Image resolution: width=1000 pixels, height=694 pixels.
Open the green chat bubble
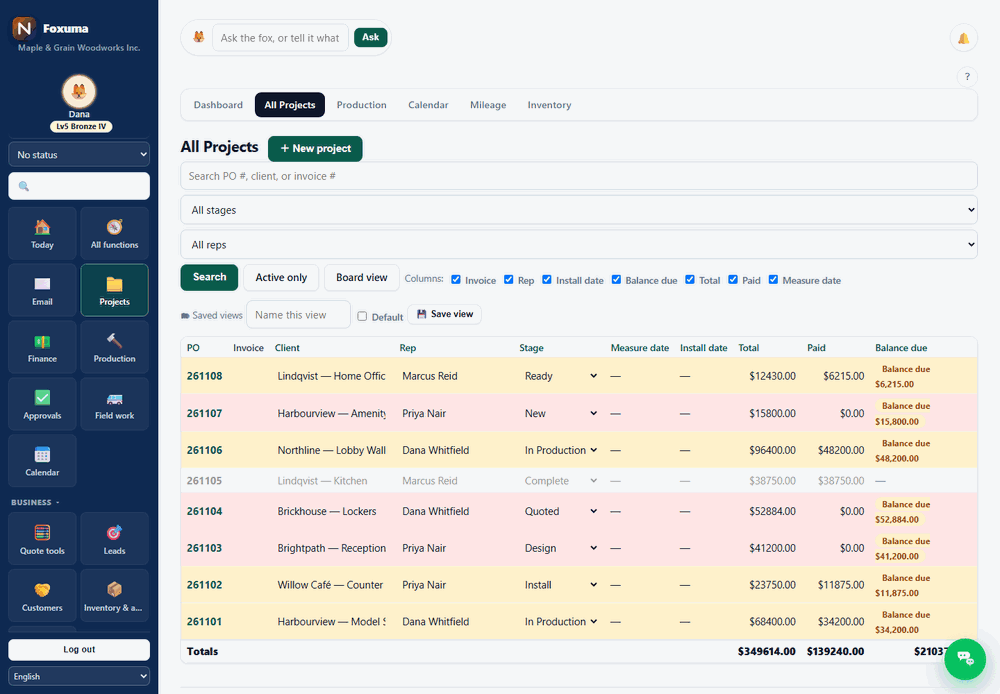[x=965, y=659]
